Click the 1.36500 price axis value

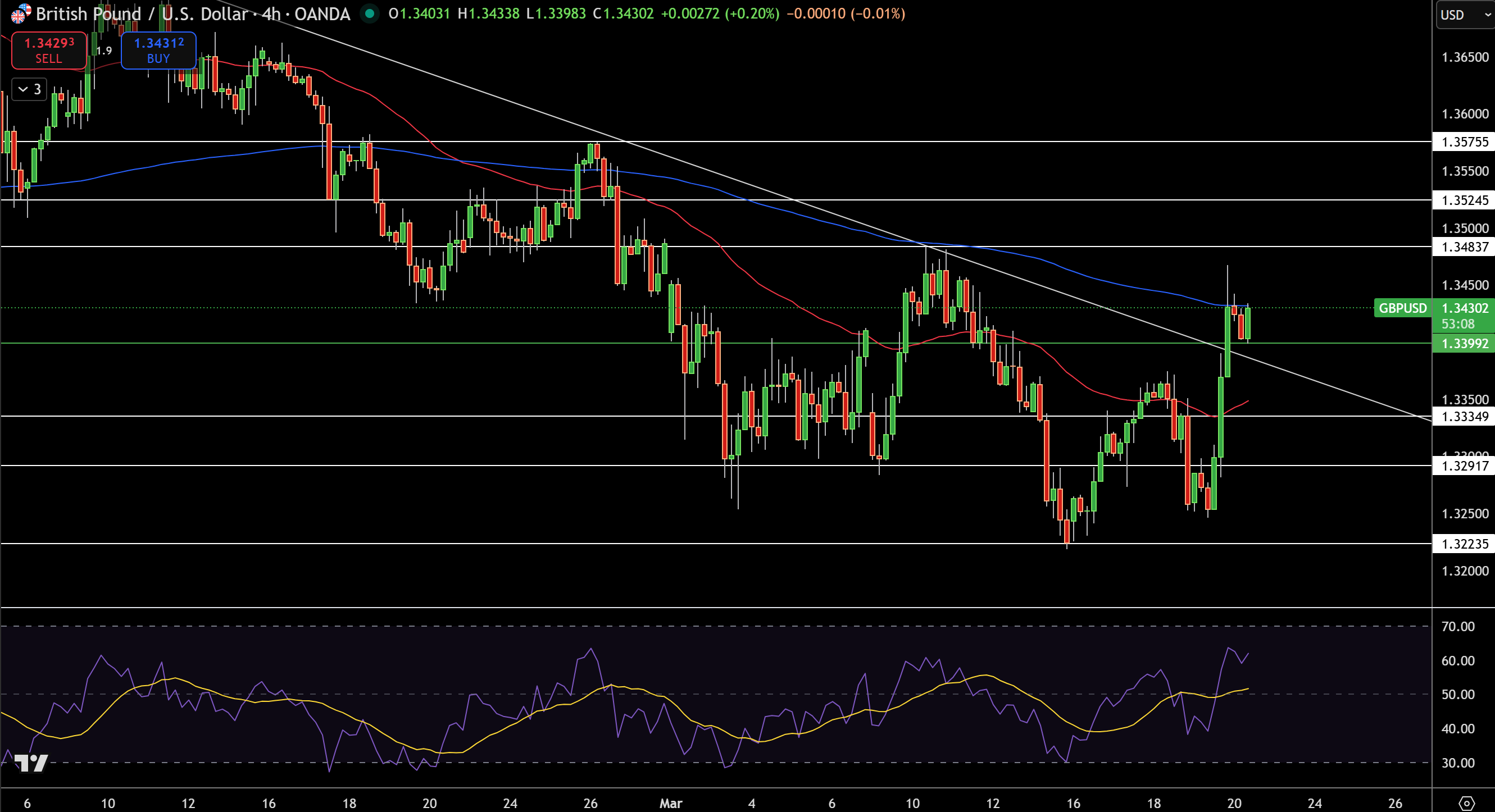1465,57
